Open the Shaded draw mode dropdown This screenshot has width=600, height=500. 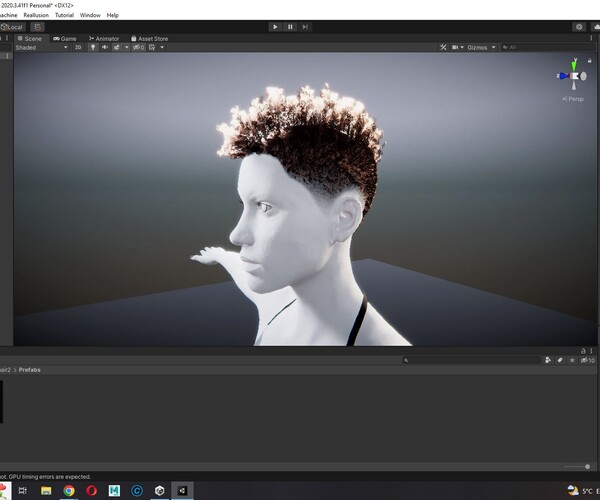(41, 47)
